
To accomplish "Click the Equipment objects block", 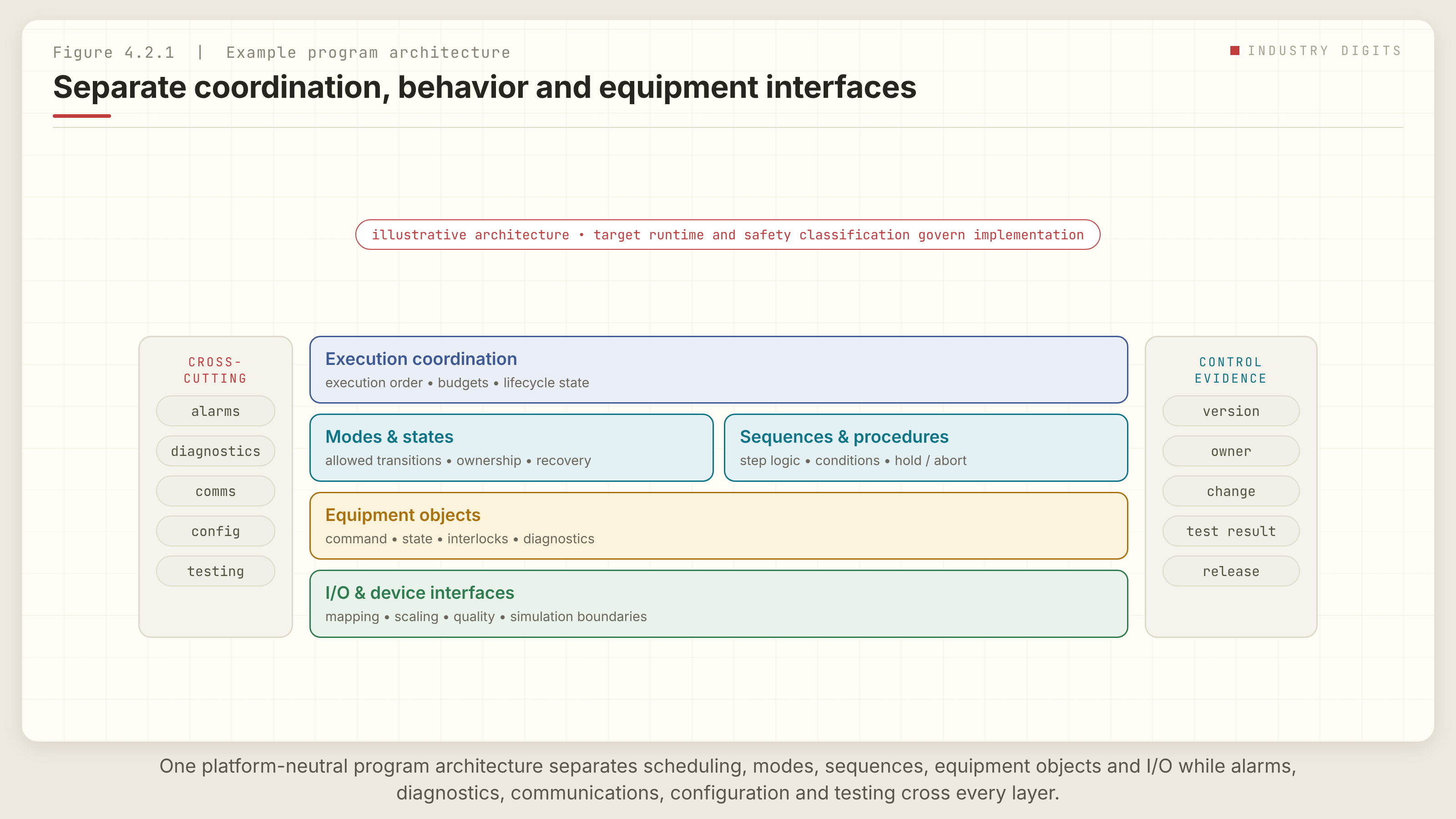I will point(718,526).
